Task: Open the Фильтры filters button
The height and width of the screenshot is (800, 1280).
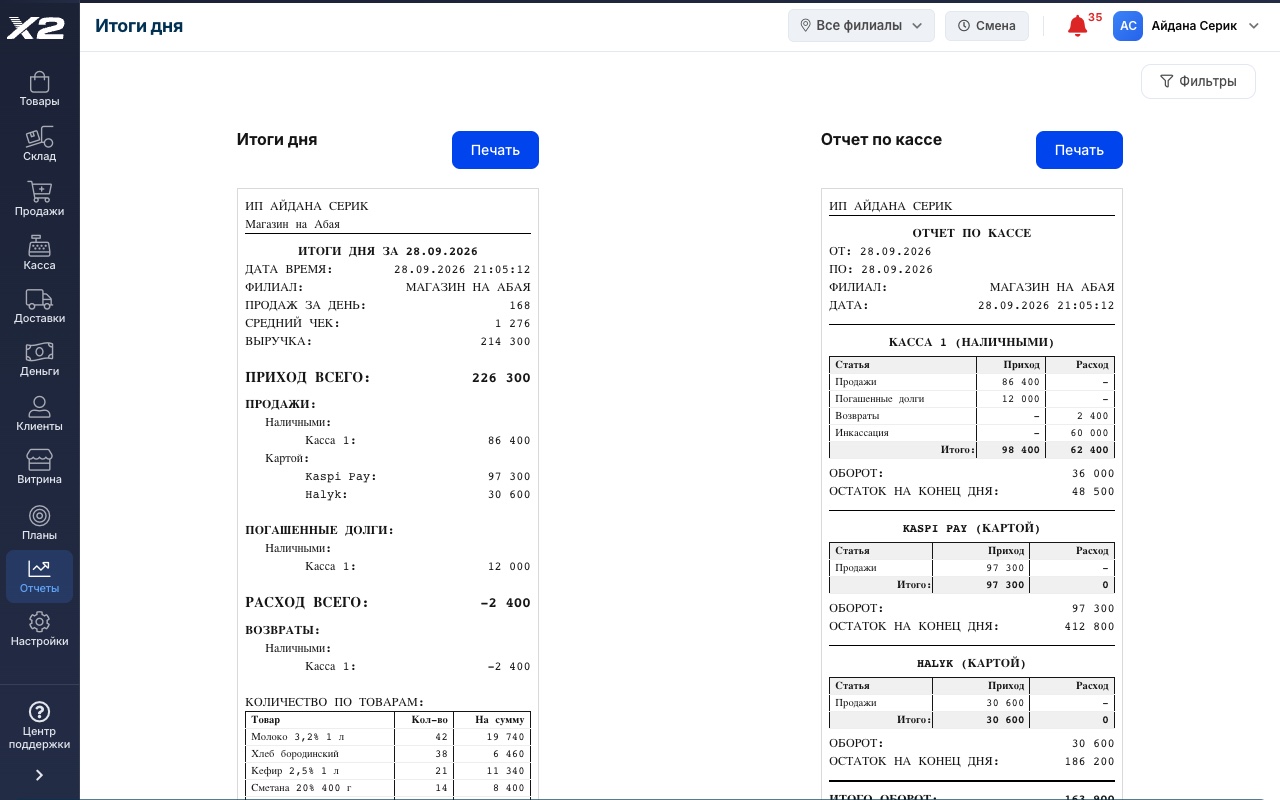Action: pos(1198,82)
